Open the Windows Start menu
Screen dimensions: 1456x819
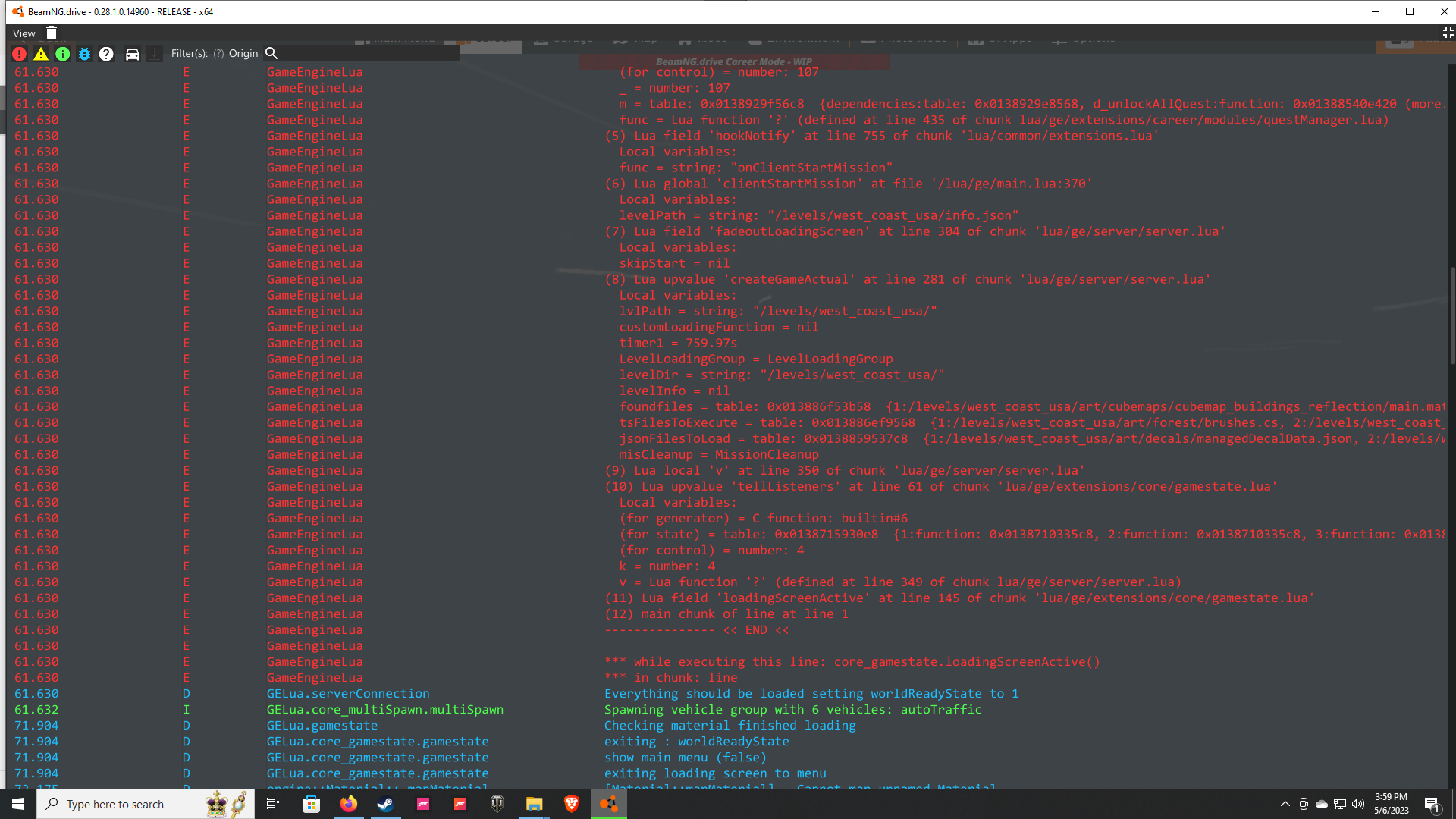[18, 804]
